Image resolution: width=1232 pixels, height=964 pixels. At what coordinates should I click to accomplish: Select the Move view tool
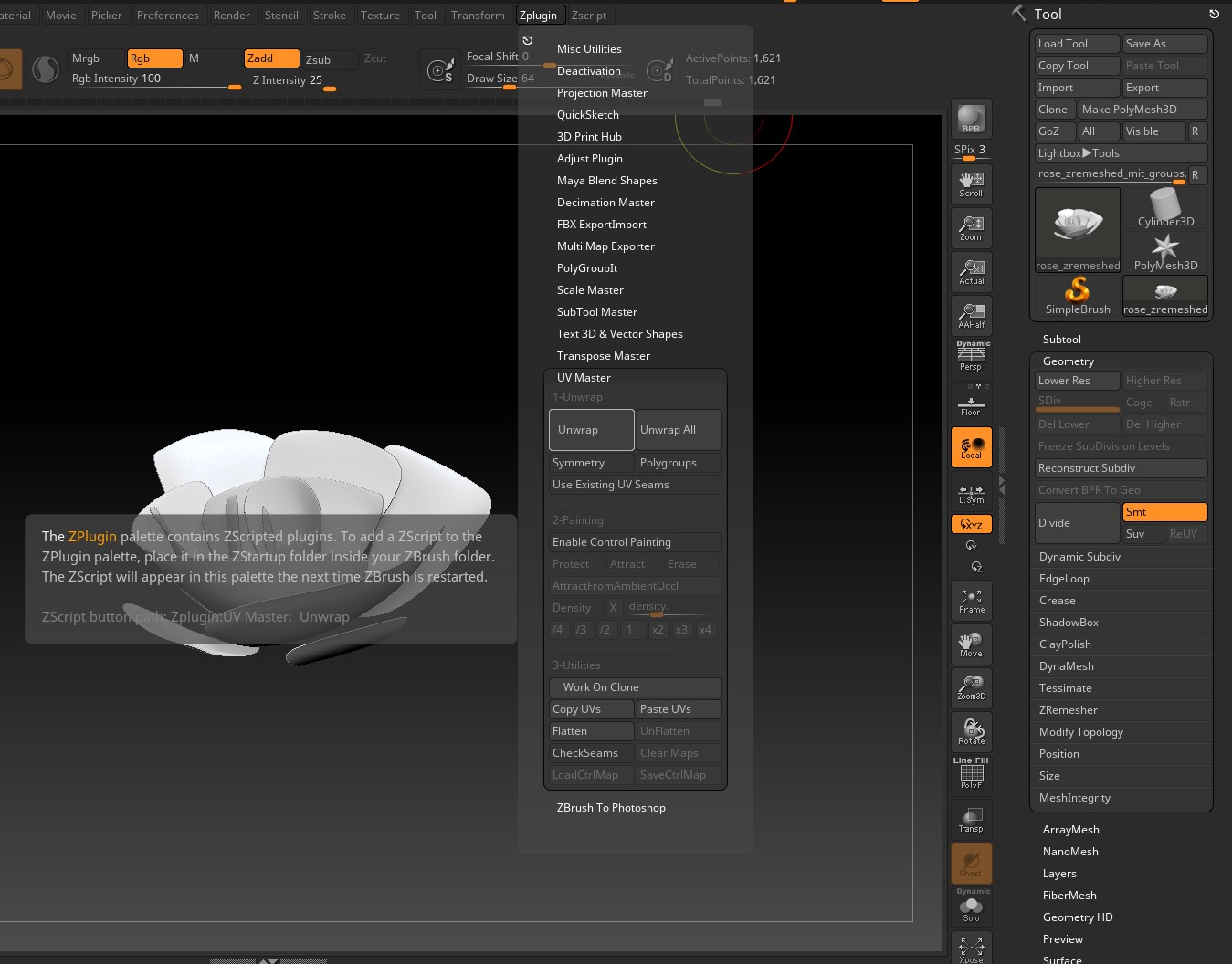971,644
